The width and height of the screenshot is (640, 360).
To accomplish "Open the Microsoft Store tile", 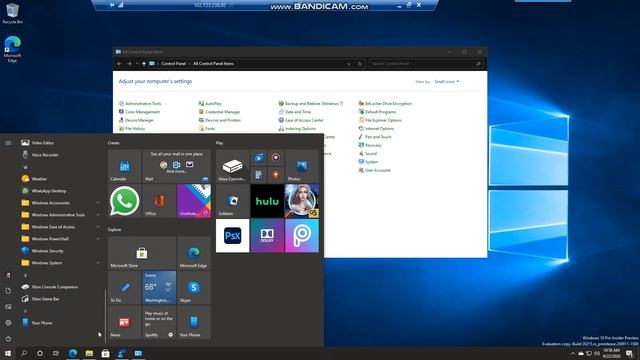I will pyautogui.click(x=142, y=253).
